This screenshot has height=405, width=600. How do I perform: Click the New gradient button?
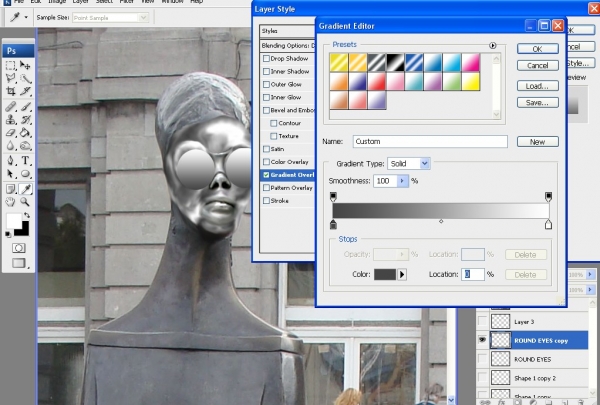538,142
